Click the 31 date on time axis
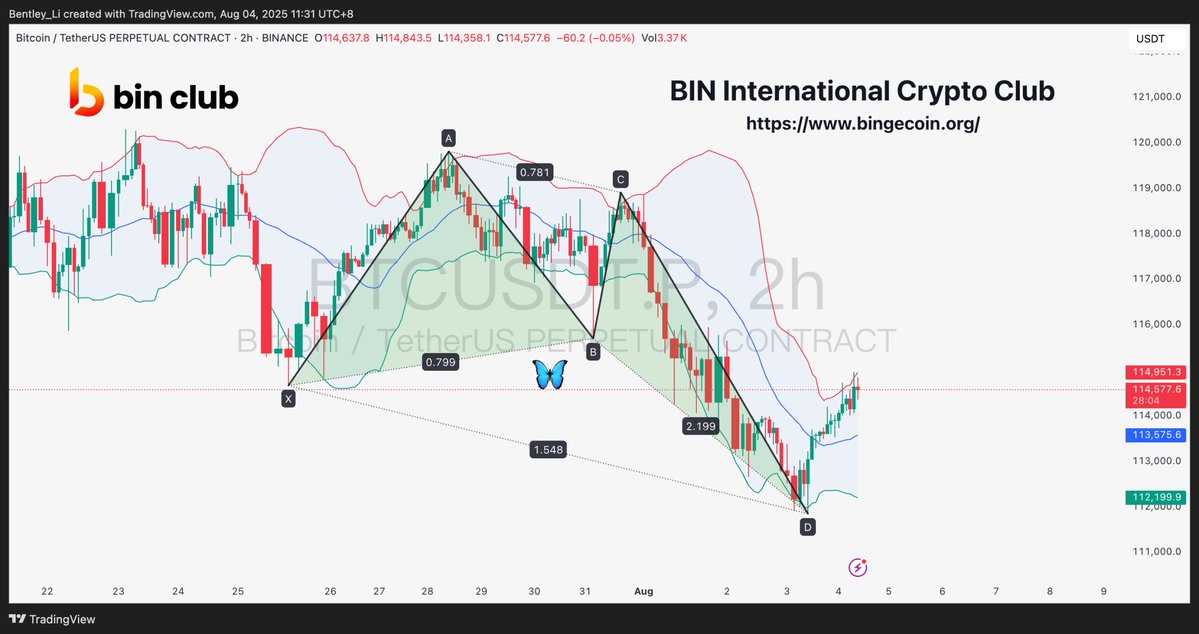Screen dimensions: 1199x634 click(x=585, y=591)
